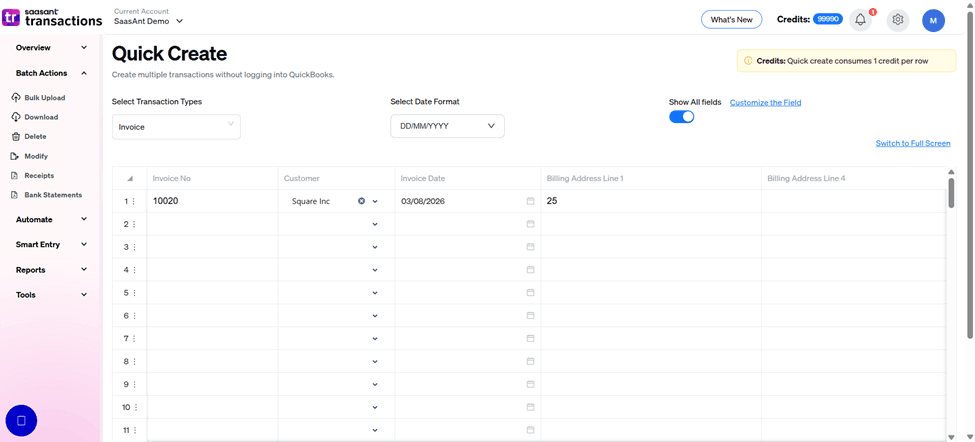Open the blue floating help button

[x=21, y=421]
